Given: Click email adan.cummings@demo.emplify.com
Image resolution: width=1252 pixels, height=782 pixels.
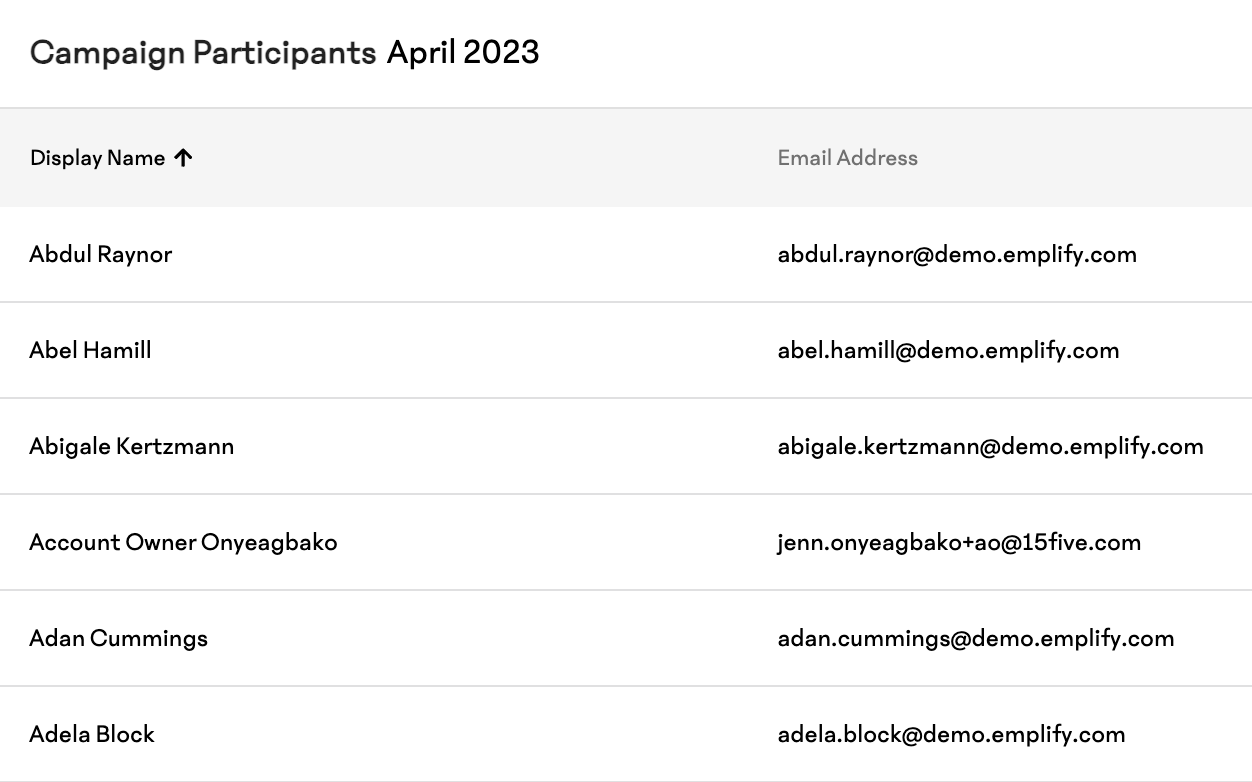Looking at the screenshot, I should pyautogui.click(x=976, y=638).
